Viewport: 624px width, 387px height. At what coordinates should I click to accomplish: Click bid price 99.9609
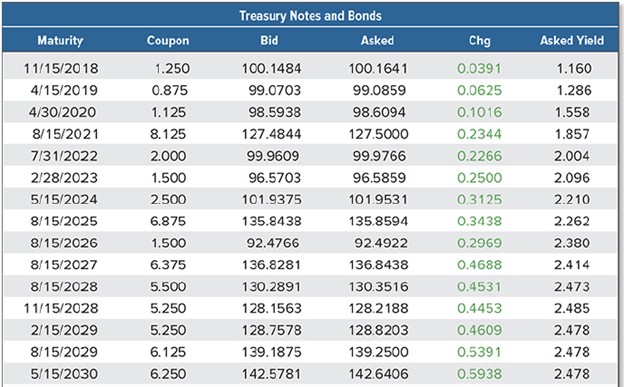[273, 156]
